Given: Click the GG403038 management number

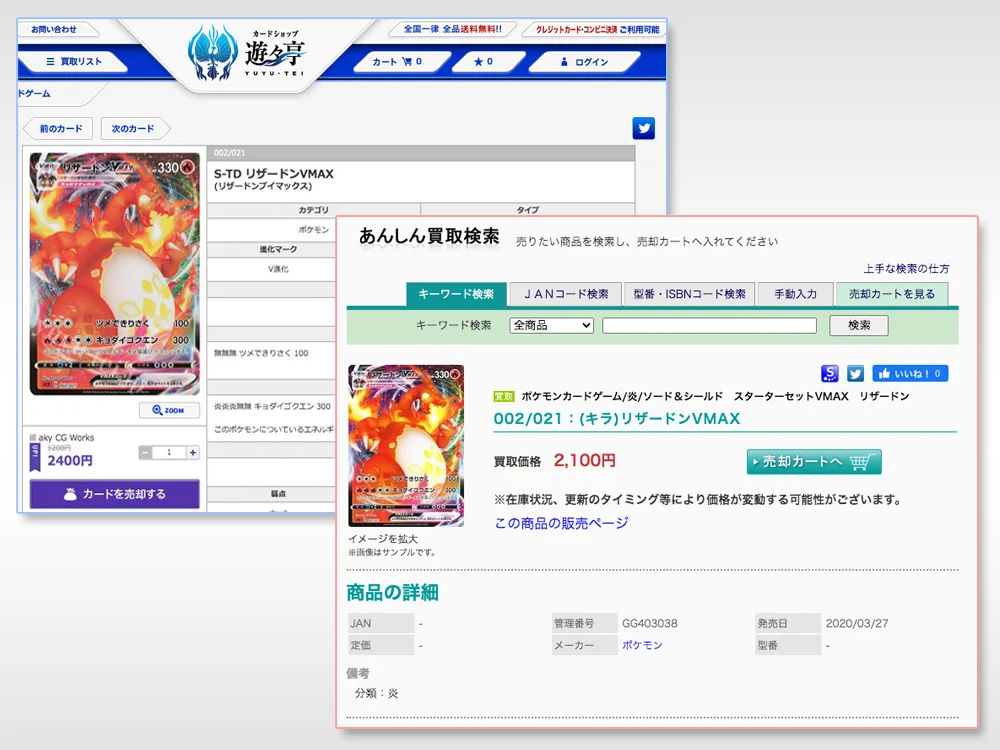Looking at the screenshot, I should coord(650,623).
